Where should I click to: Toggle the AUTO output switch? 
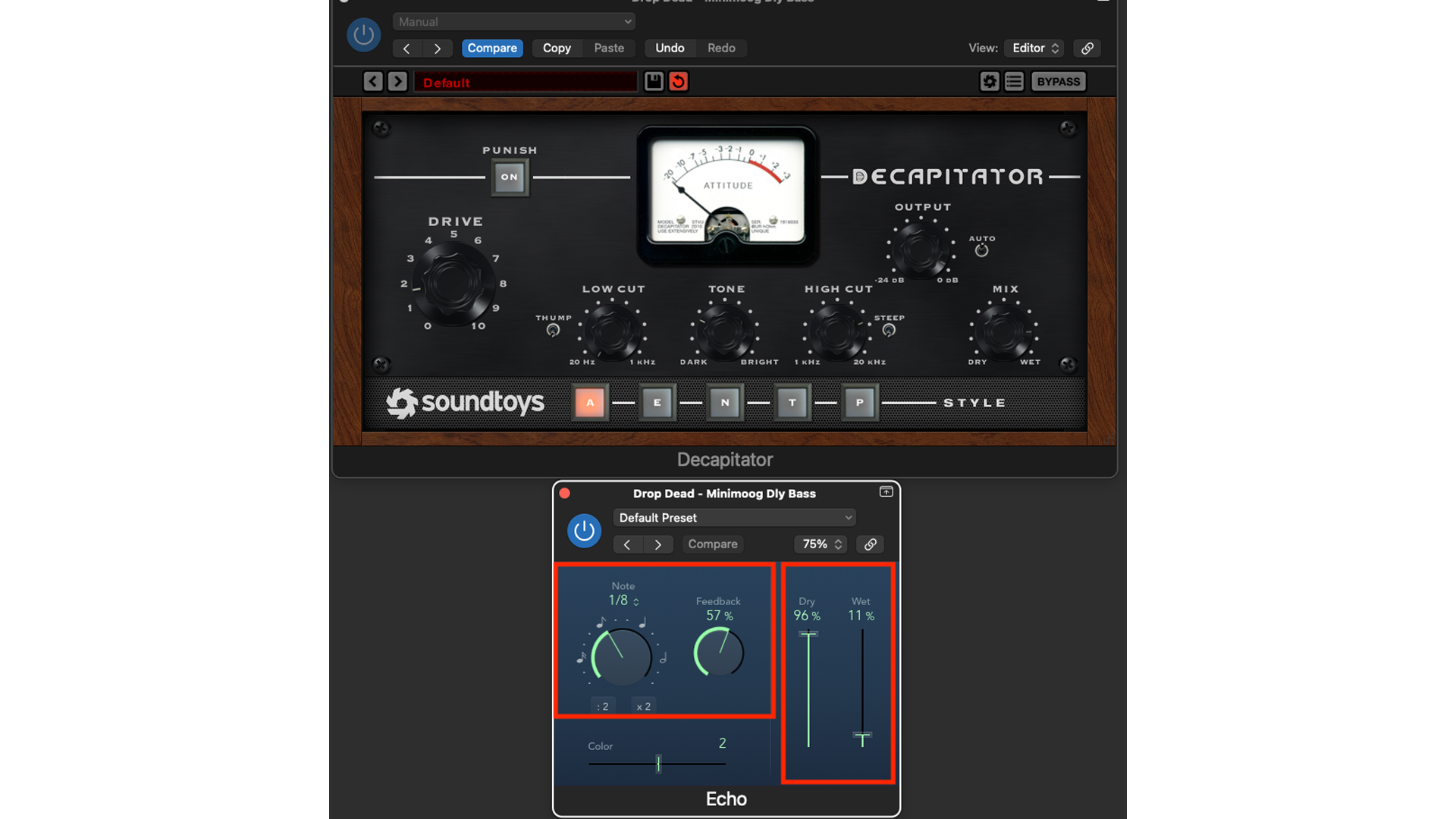(x=981, y=250)
